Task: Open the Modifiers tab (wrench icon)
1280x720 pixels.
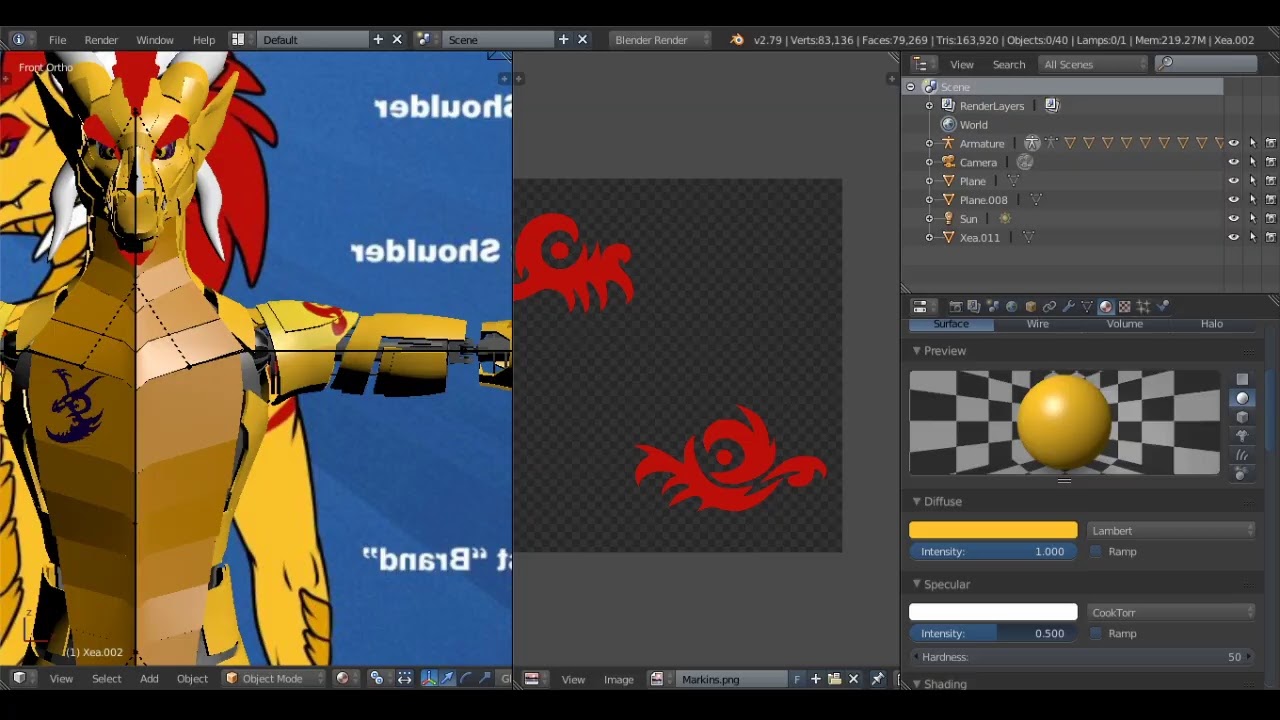Action: coord(1068,306)
